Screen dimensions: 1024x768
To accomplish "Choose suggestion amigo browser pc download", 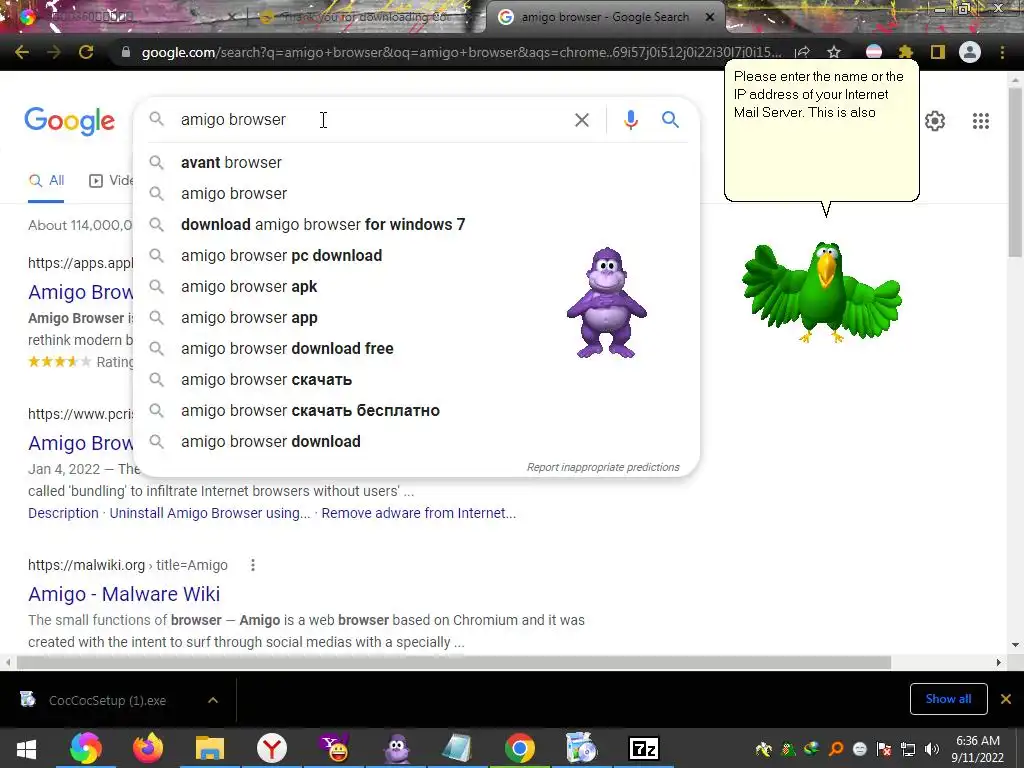I will (x=416, y=255).
